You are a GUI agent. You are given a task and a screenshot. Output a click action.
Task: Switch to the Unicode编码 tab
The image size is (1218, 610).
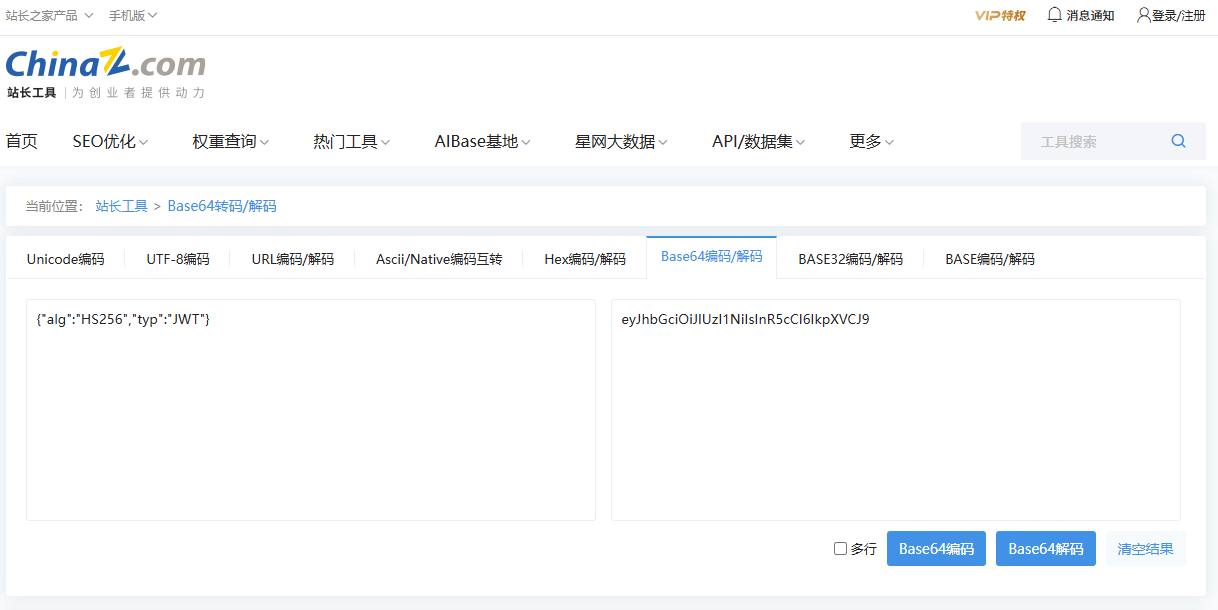click(65, 259)
